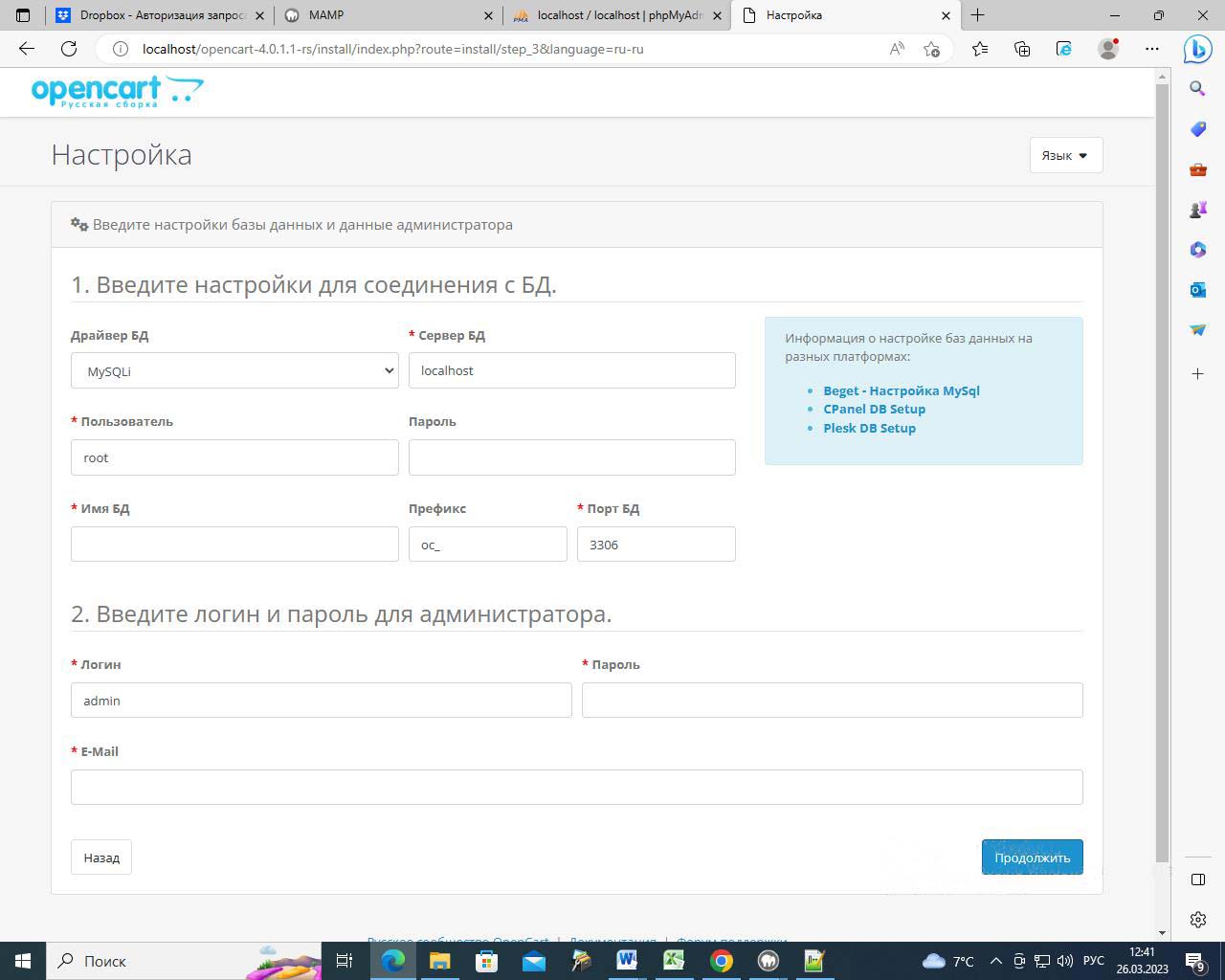The height and width of the screenshot is (980, 1225).
Task: Focus the E-Mail input field
Action: click(x=576, y=787)
